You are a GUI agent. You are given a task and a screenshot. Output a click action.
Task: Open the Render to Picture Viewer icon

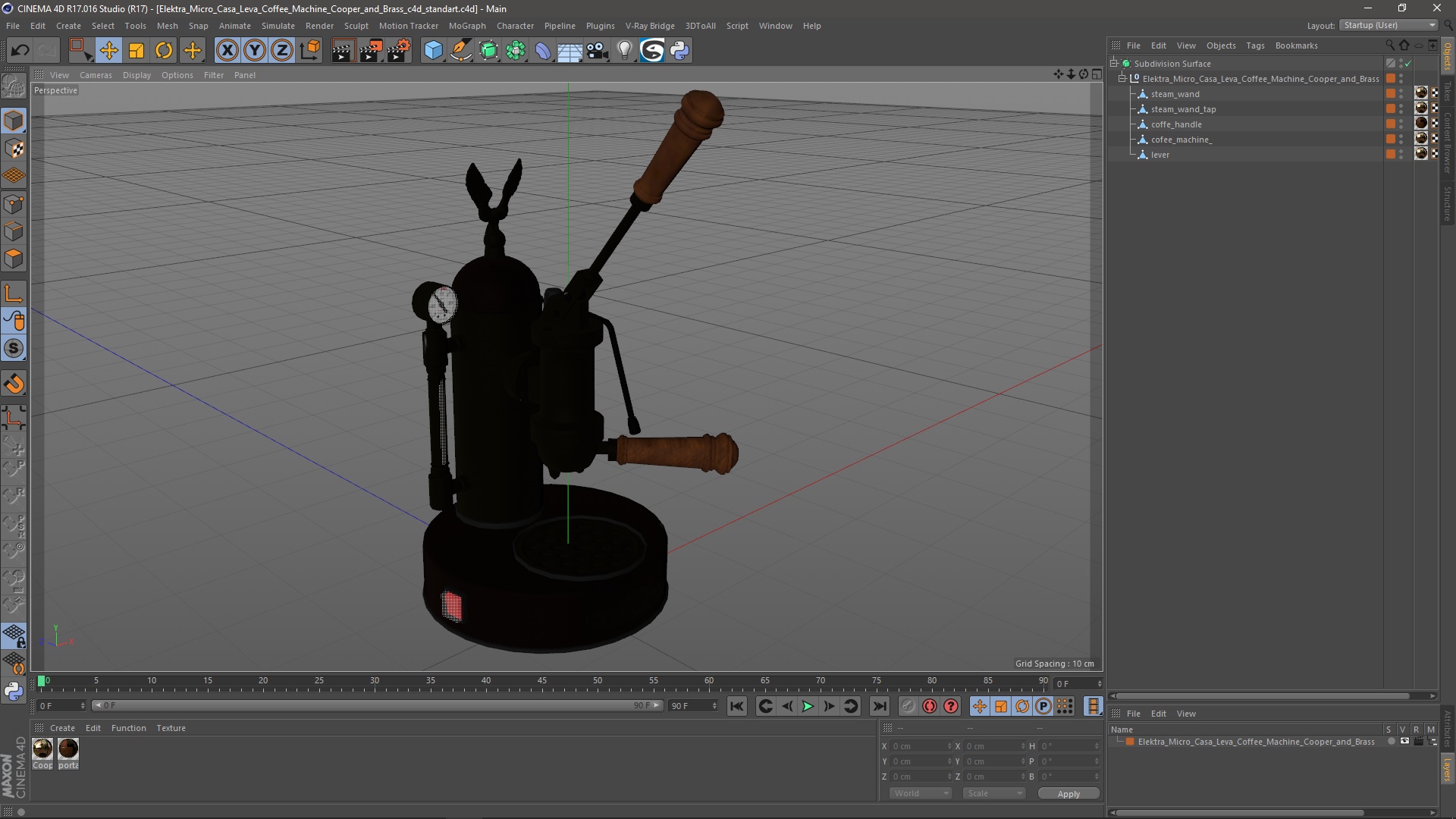[x=370, y=51]
